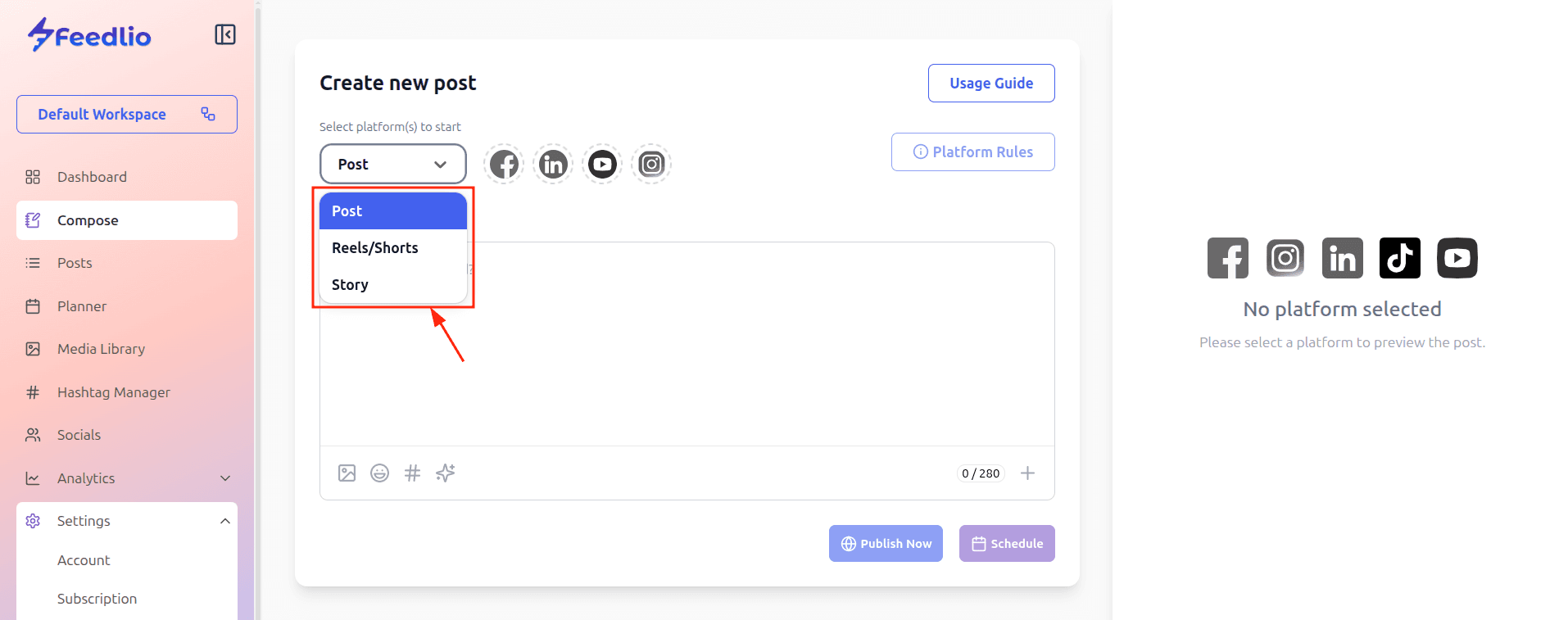Open the emoji picker icon

click(379, 473)
